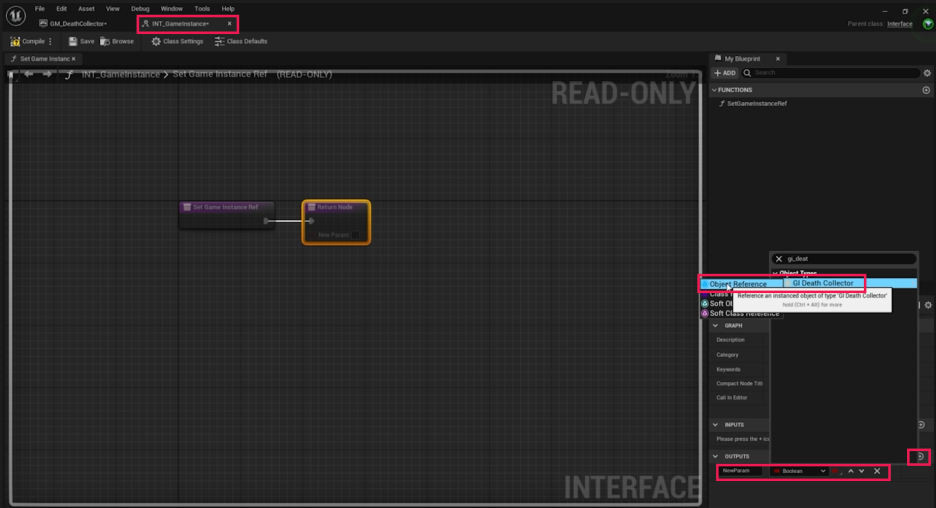Switch to the INT_GameInstance tab
The width and height of the screenshot is (936, 508).
coord(180,24)
